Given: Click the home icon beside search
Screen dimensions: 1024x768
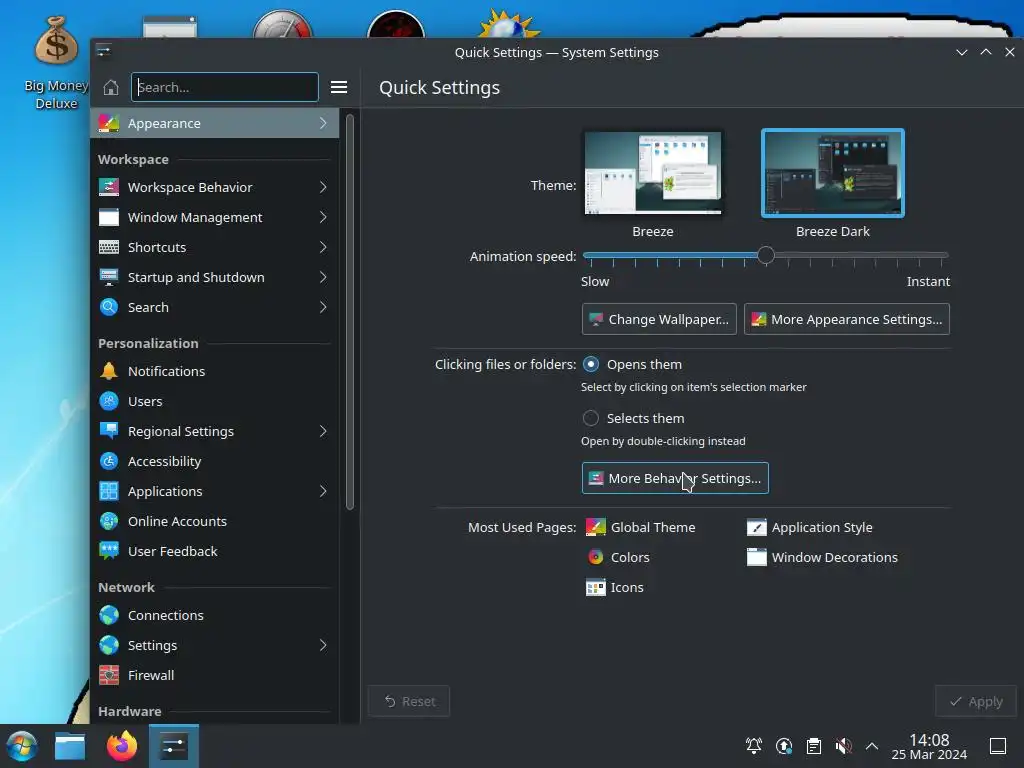Looking at the screenshot, I should pyautogui.click(x=111, y=88).
